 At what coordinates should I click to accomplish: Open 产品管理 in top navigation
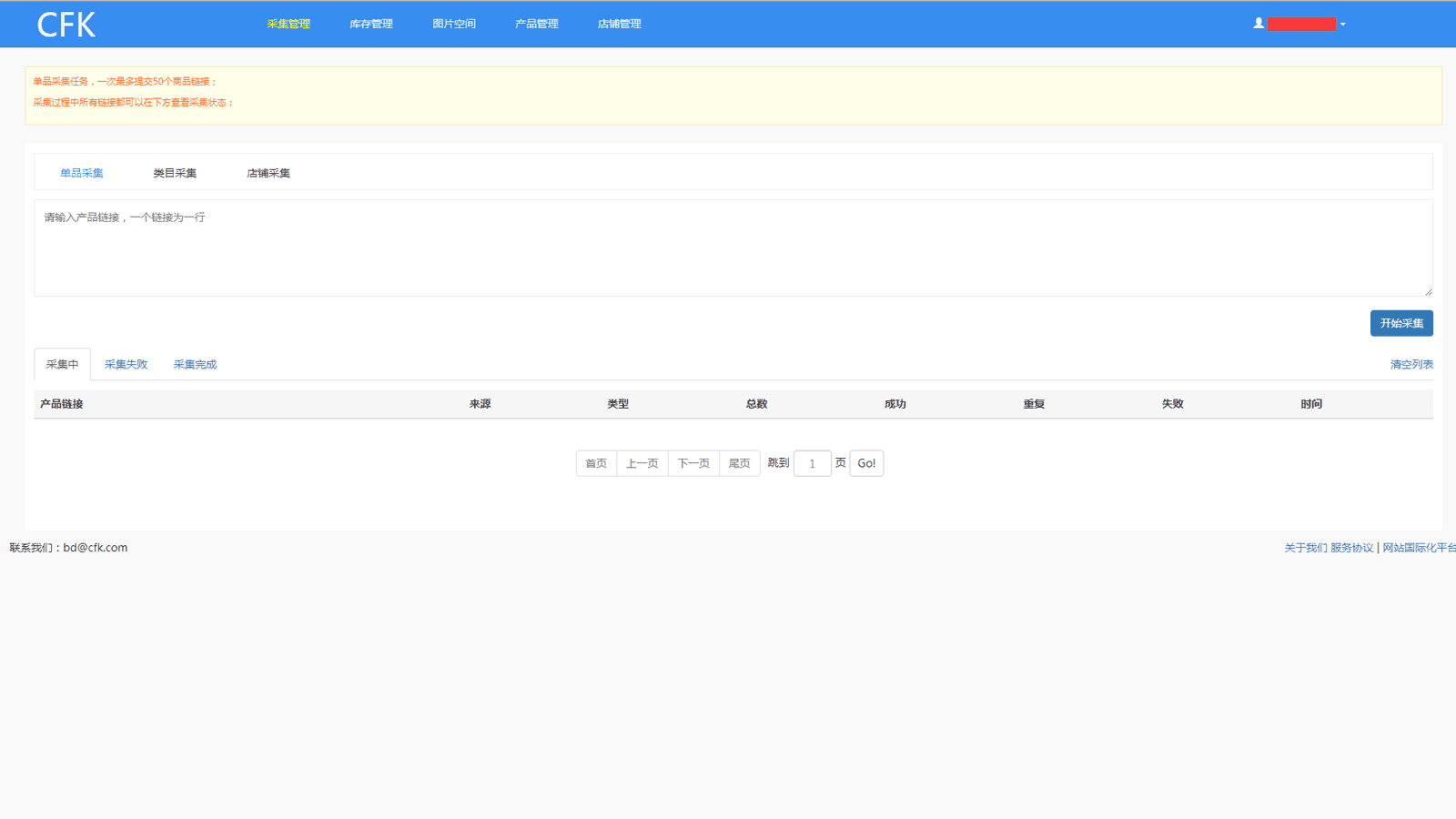[x=536, y=25]
